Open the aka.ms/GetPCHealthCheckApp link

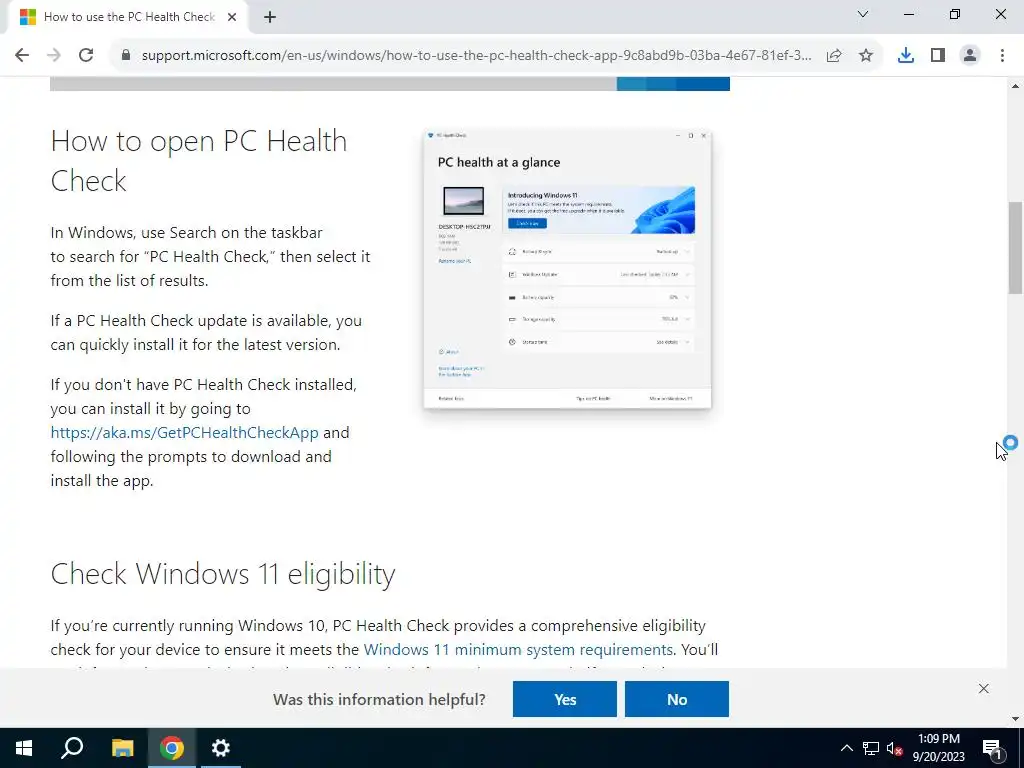184,433
